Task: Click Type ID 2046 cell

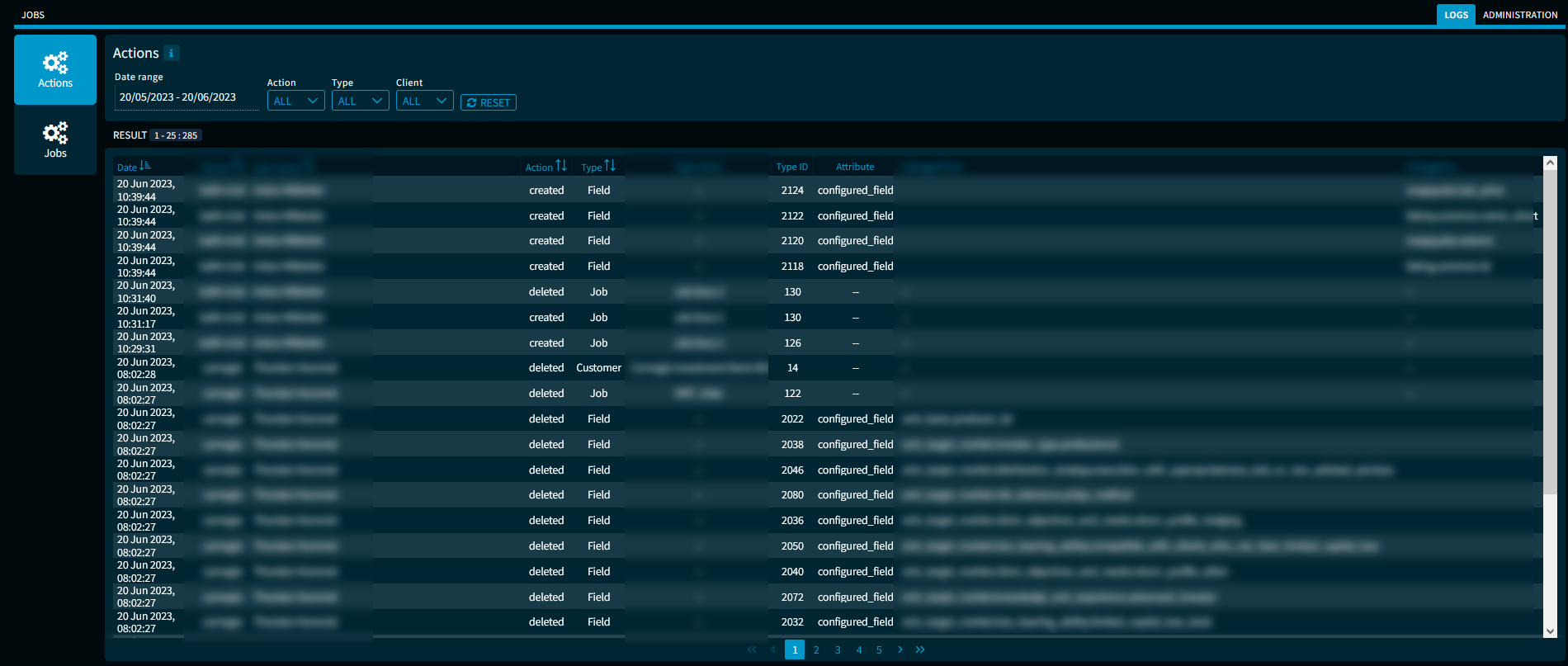Action: point(792,470)
